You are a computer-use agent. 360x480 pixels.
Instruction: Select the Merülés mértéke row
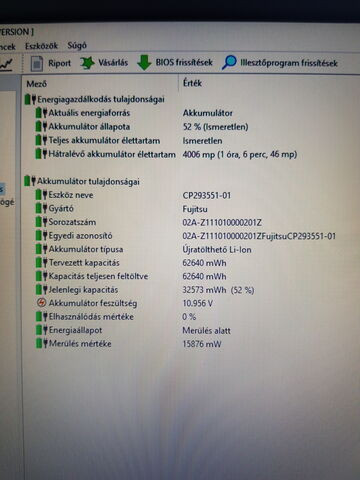(x=129, y=344)
